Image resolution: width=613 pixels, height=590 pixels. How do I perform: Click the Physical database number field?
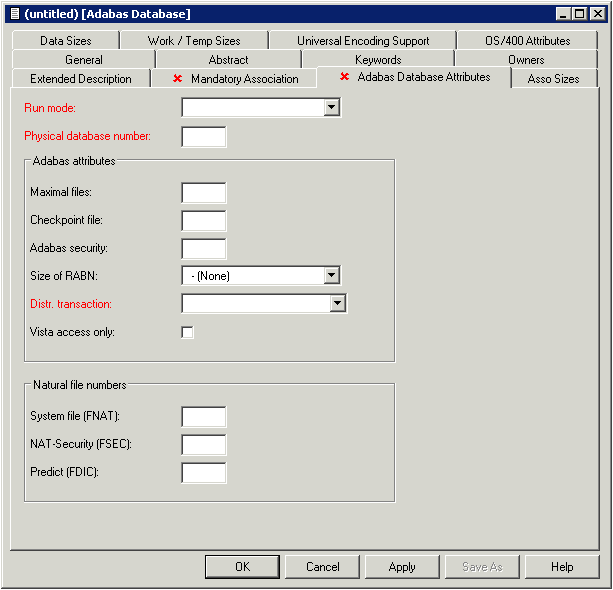(x=204, y=137)
